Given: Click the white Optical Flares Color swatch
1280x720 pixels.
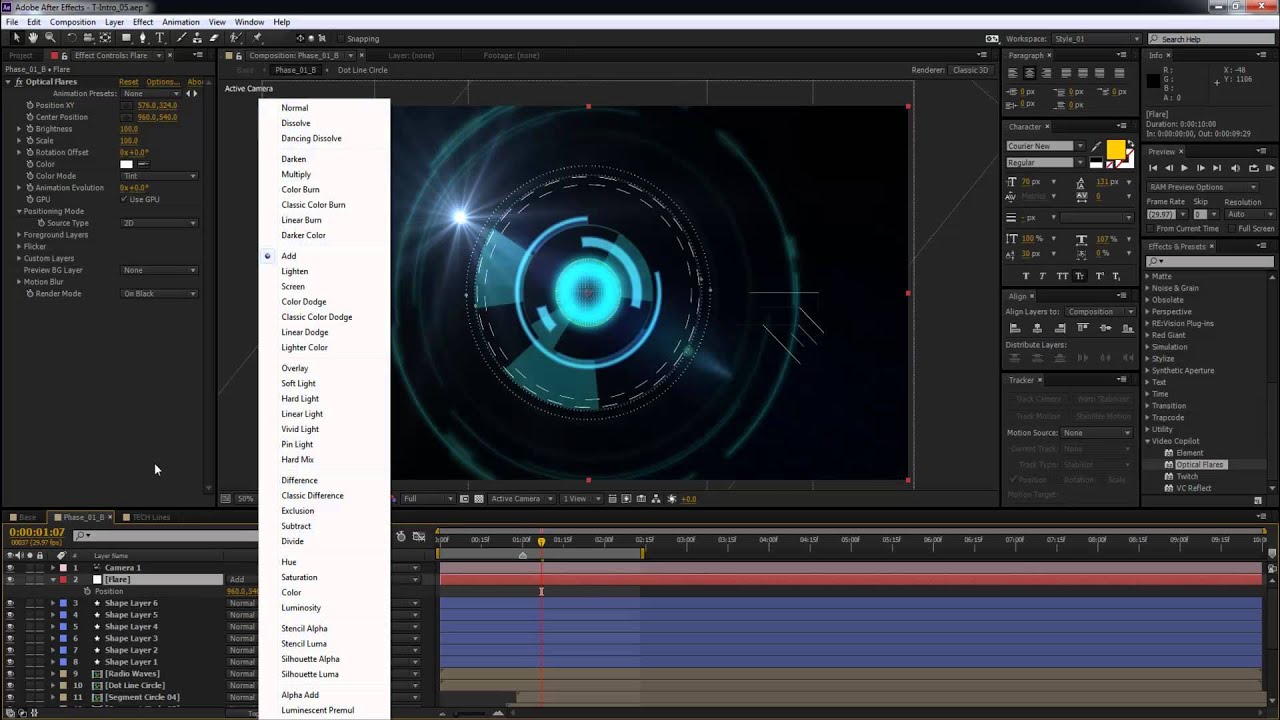Looking at the screenshot, I should pyautogui.click(x=126, y=164).
